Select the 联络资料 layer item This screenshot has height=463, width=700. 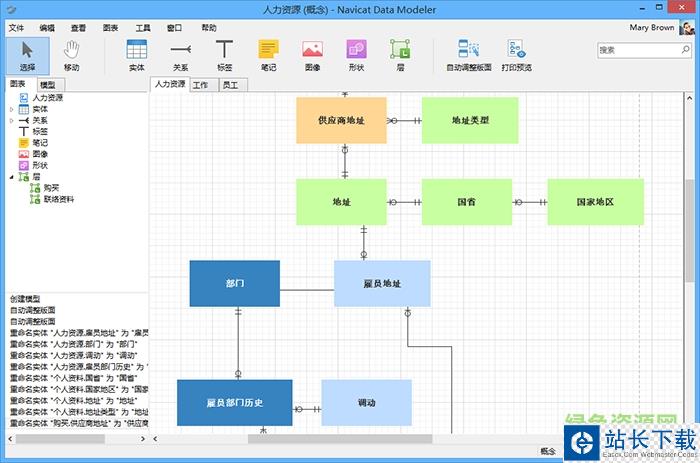point(58,199)
